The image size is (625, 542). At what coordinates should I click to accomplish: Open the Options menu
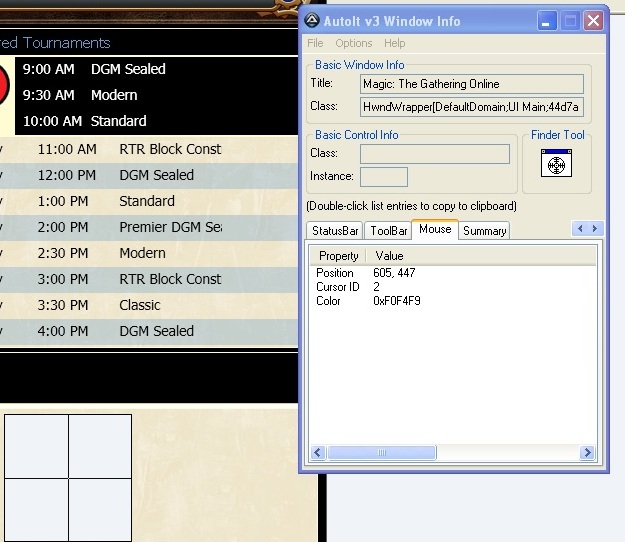353,43
